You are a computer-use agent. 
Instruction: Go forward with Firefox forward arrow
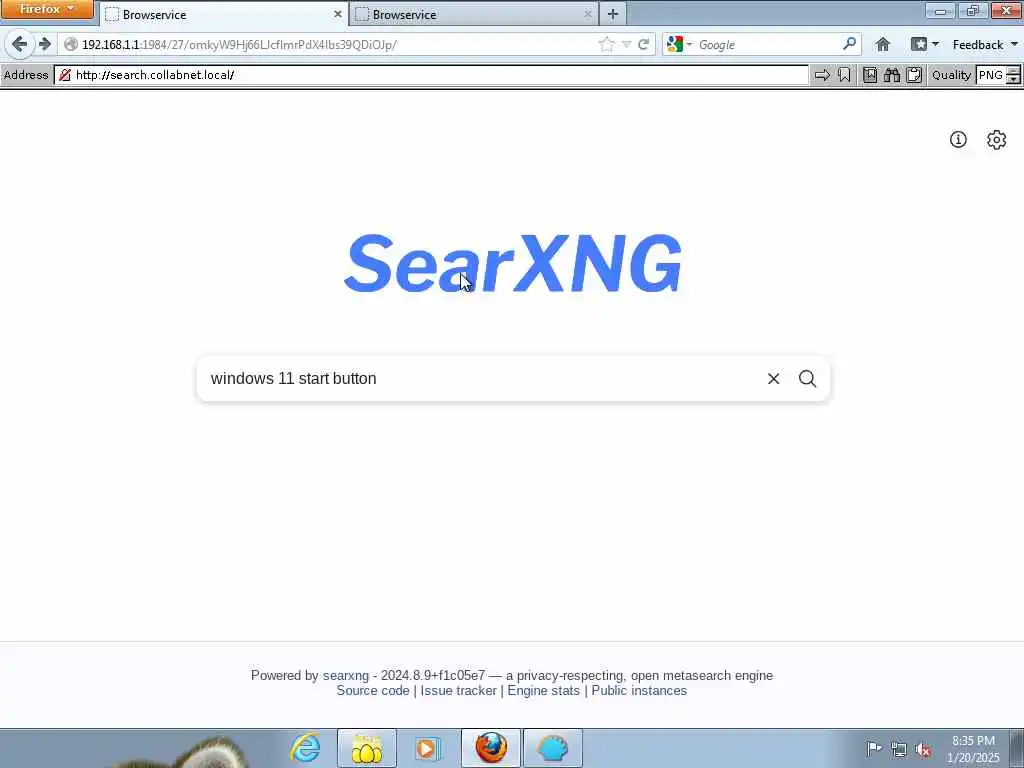tap(44, 44)
